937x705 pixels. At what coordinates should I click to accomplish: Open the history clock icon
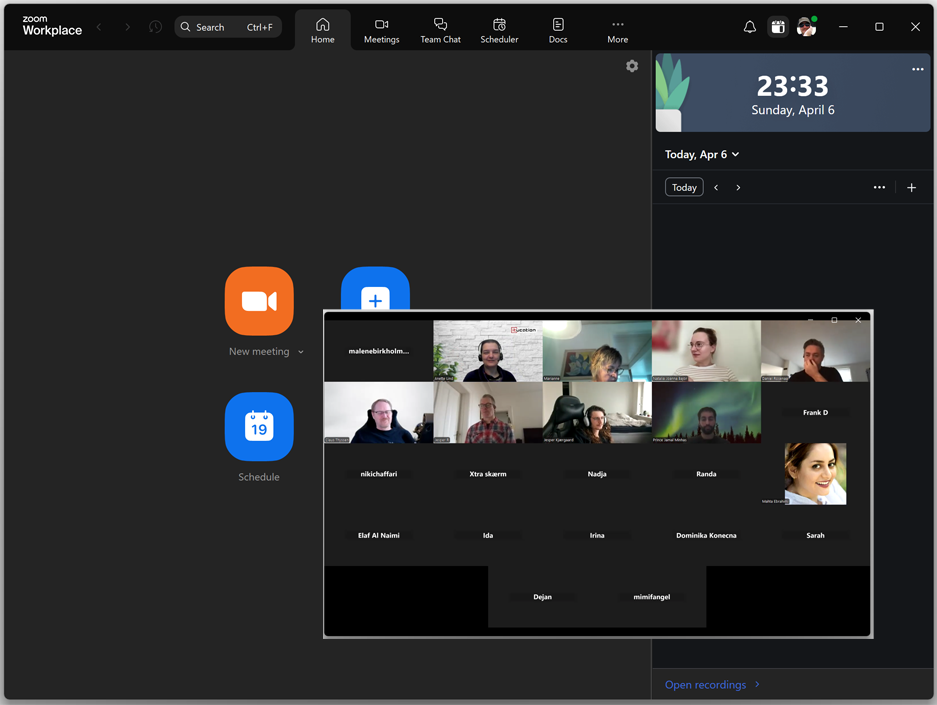coord(155,27)
